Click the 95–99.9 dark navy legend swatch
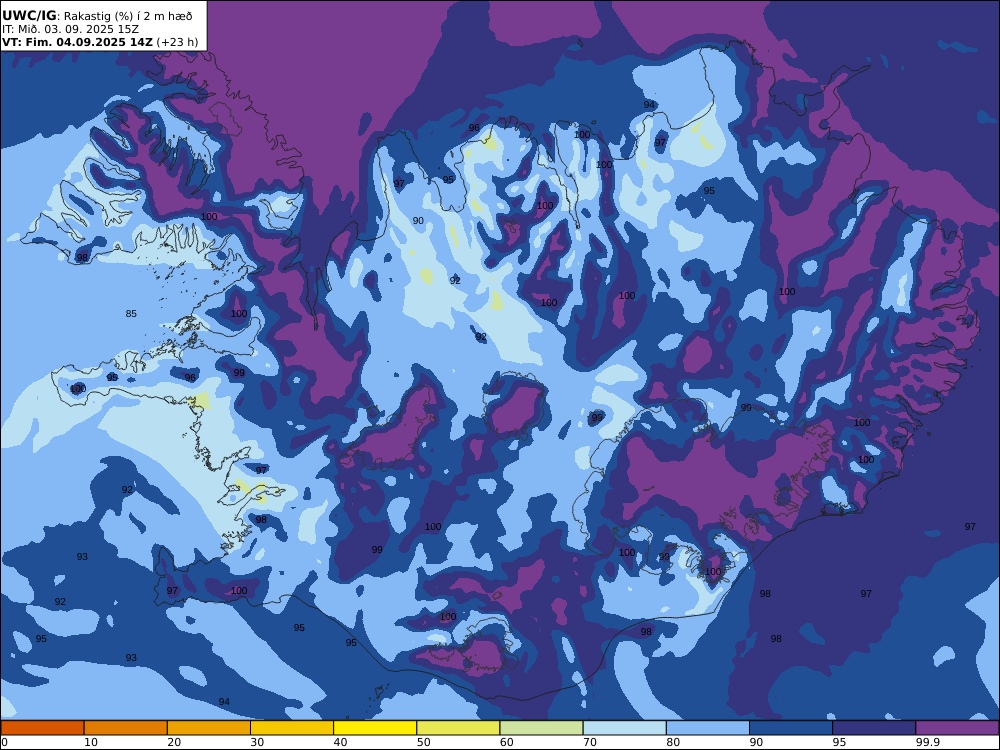1000x750 pixels. pyautogui.click(x=874, y=728)
